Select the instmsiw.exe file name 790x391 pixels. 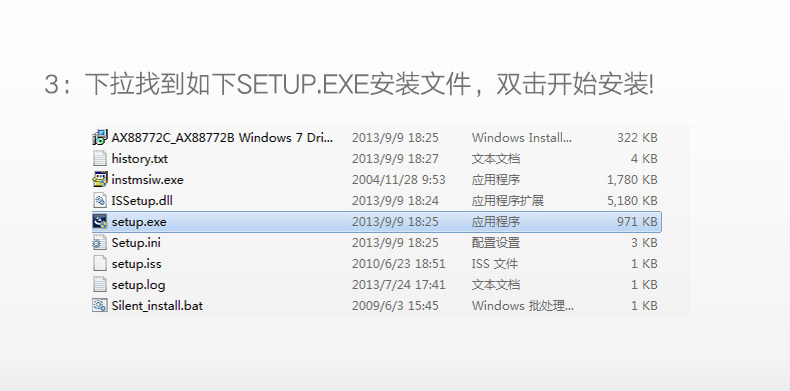(x=148, y=180)
